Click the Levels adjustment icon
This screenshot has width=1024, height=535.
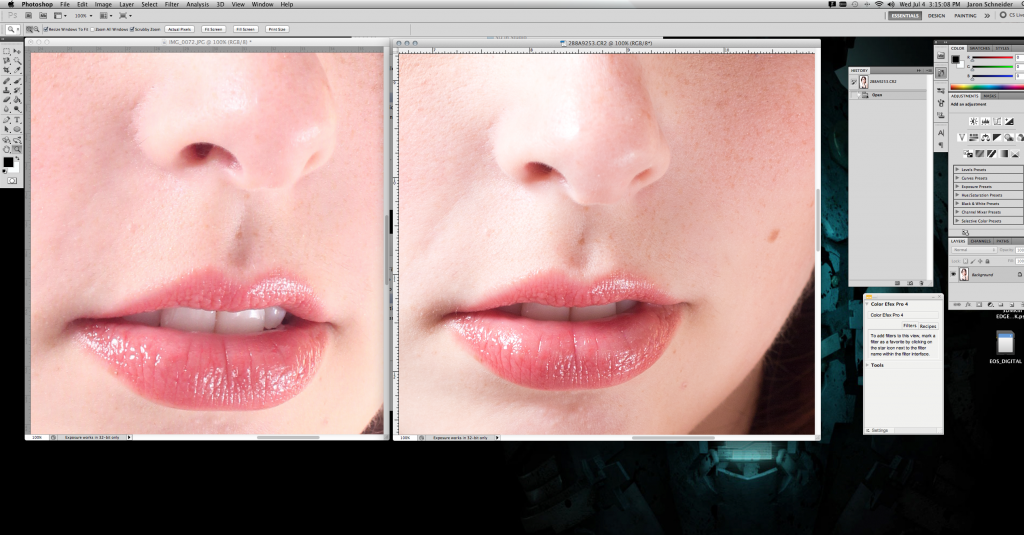(985, 122)
